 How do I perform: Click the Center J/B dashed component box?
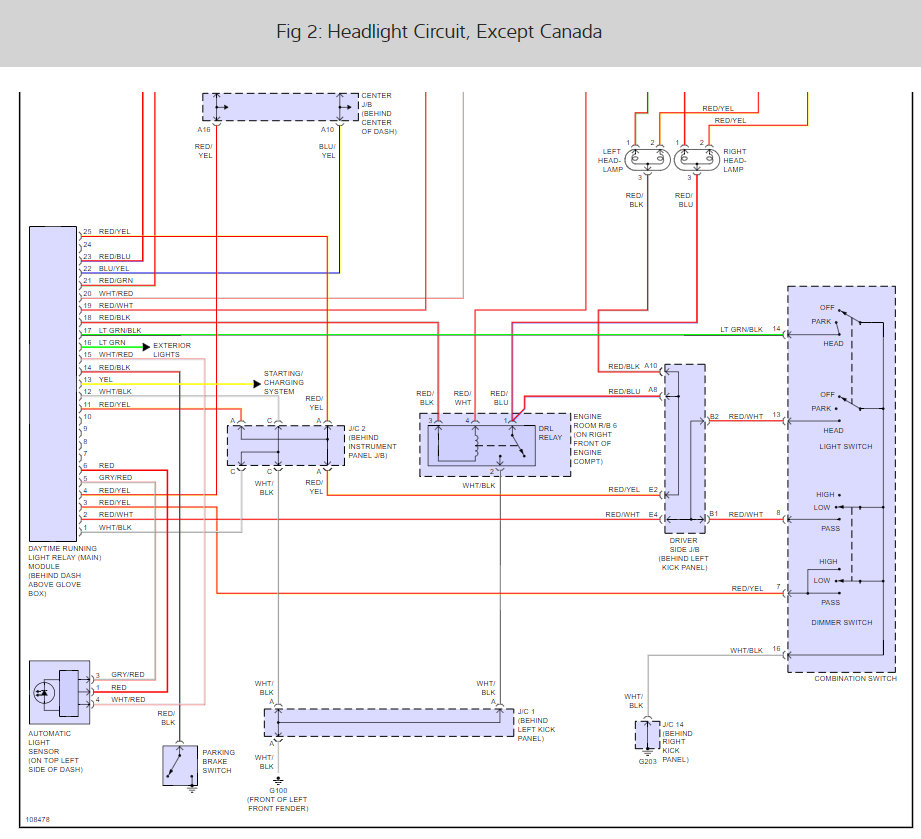280,107
